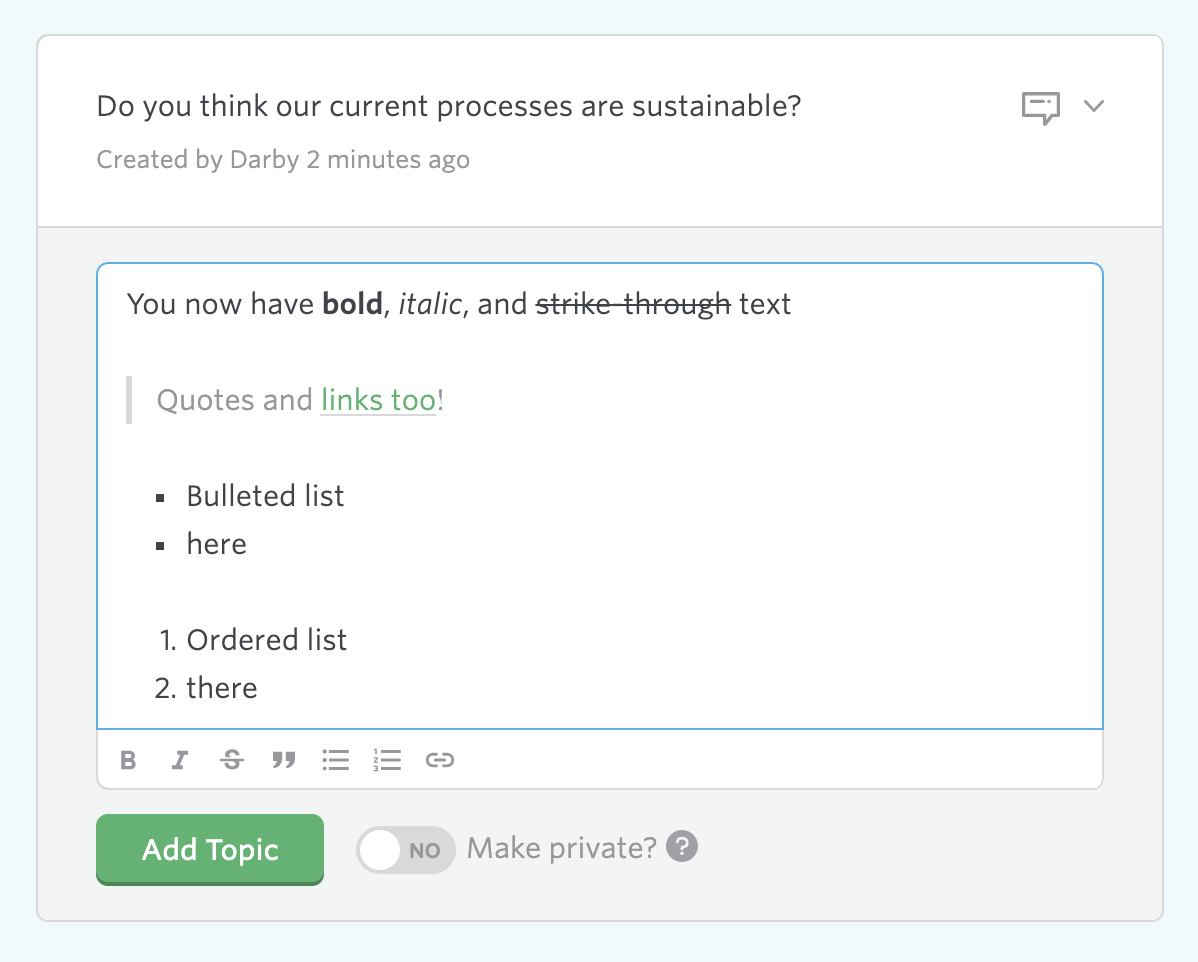Click the bulleted list toolbar icon
Image resolution: width=1198 pixels, height=962 pixels.
pos(336,760)
